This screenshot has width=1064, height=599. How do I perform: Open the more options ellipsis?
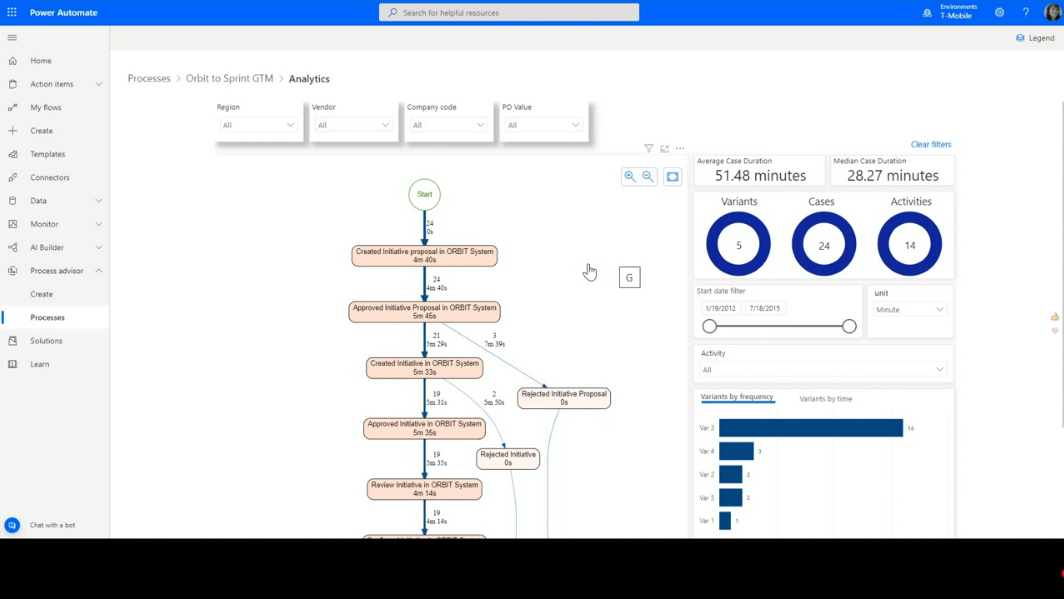[680, 148]
